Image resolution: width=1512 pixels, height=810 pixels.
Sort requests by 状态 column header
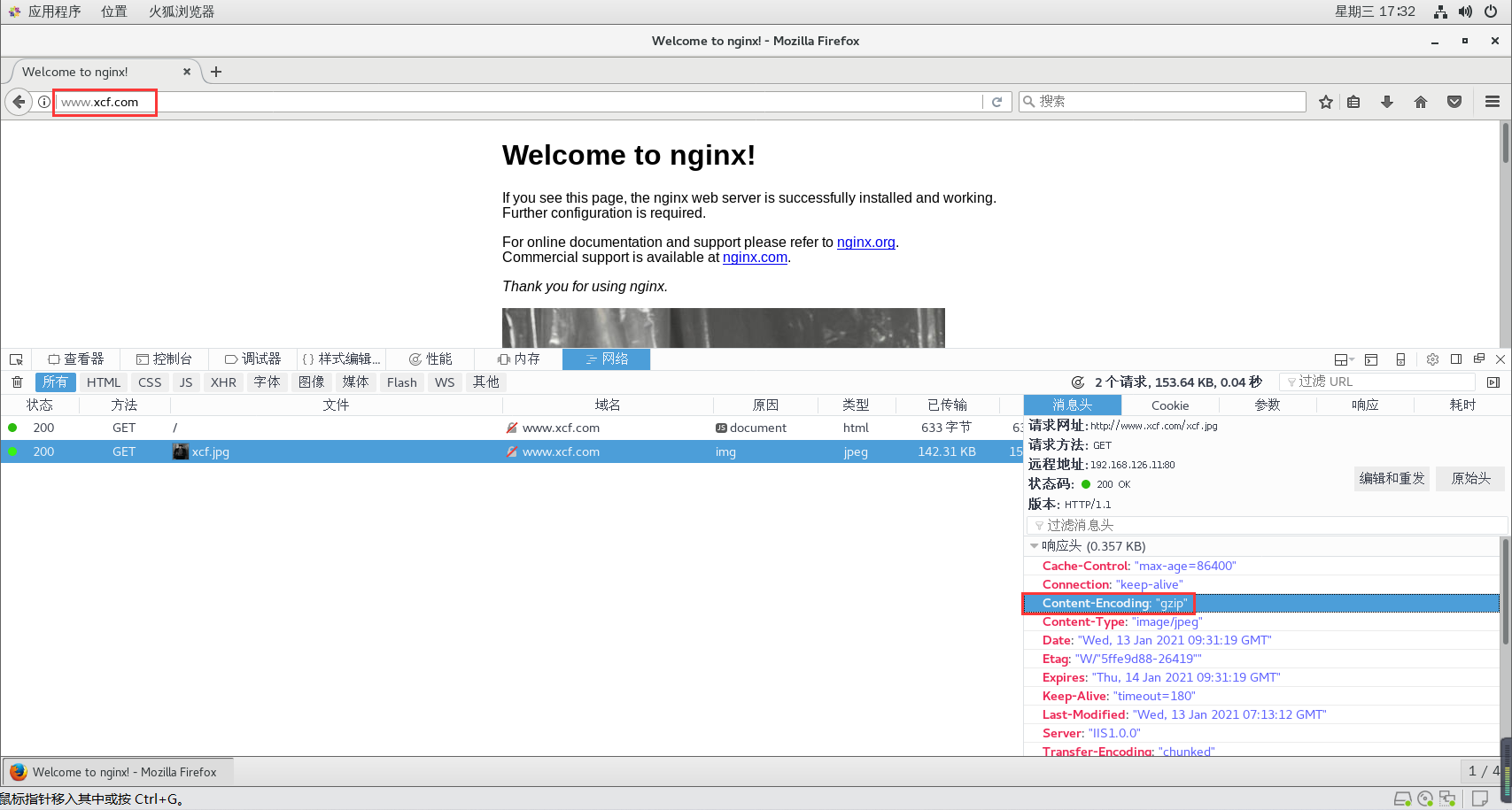coord(40,405)
